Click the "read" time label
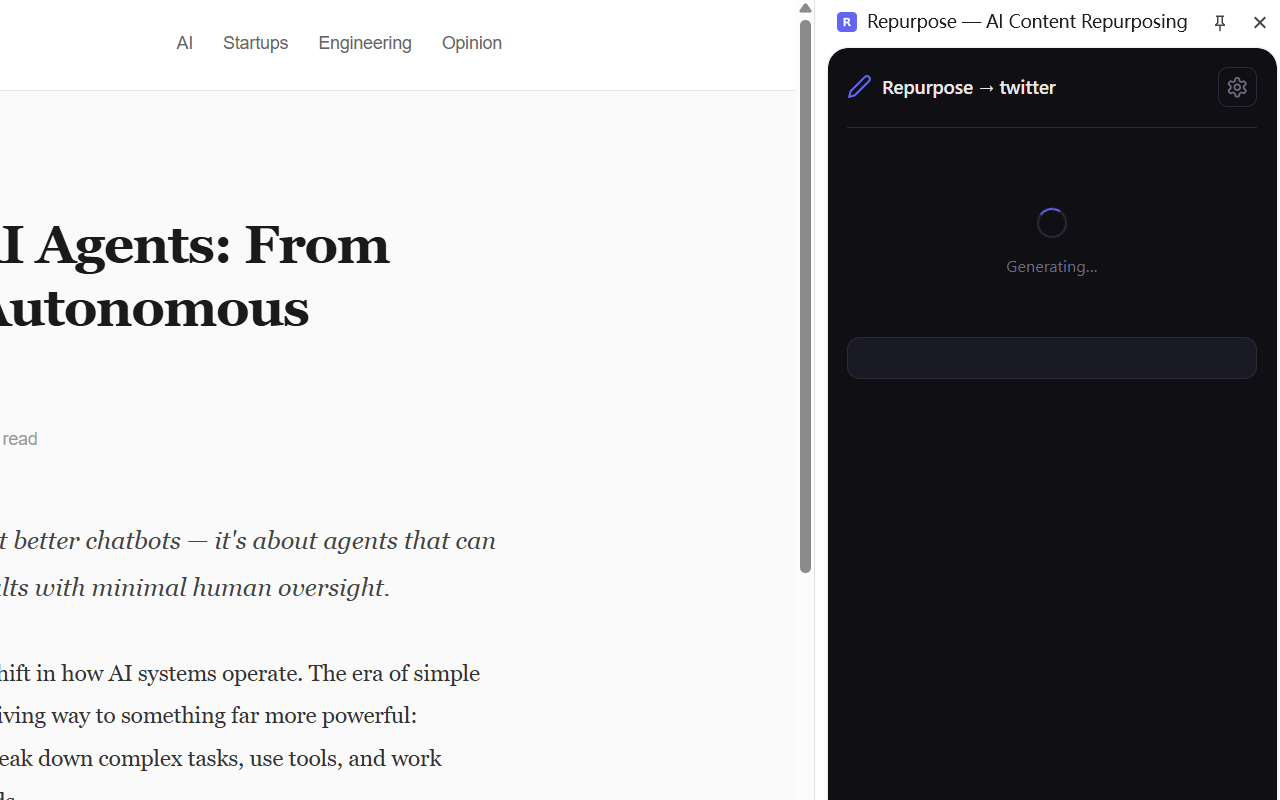 [x=20, y=439]
